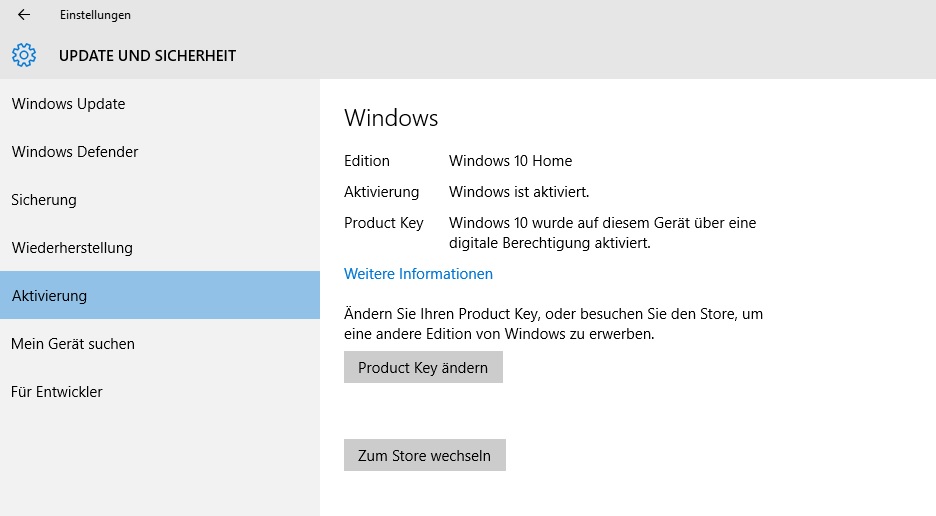
Task: Open the Windows Update section
Action: [x=68, y=104]
